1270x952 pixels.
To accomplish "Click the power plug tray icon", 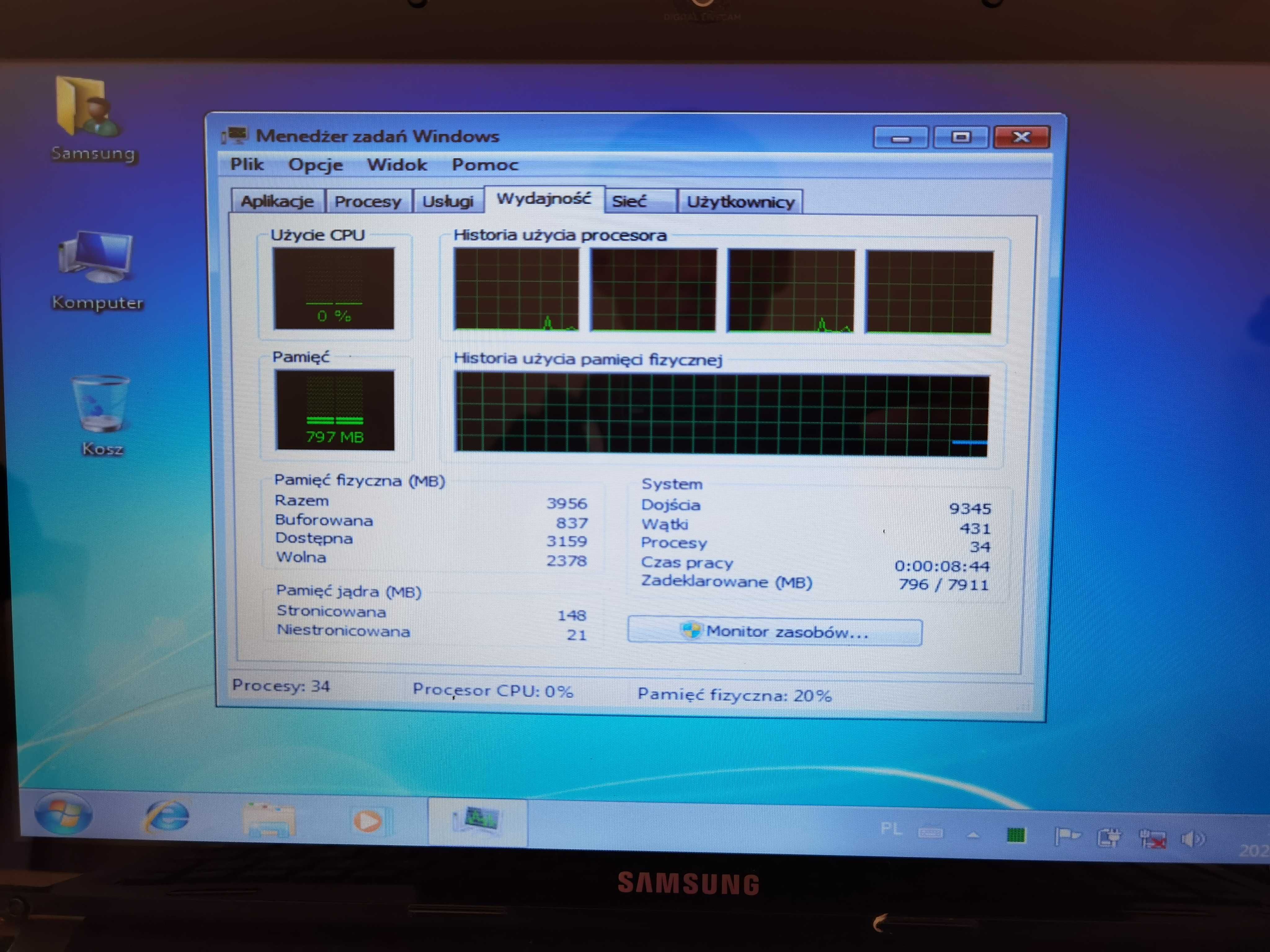I will coord(1109,838).
